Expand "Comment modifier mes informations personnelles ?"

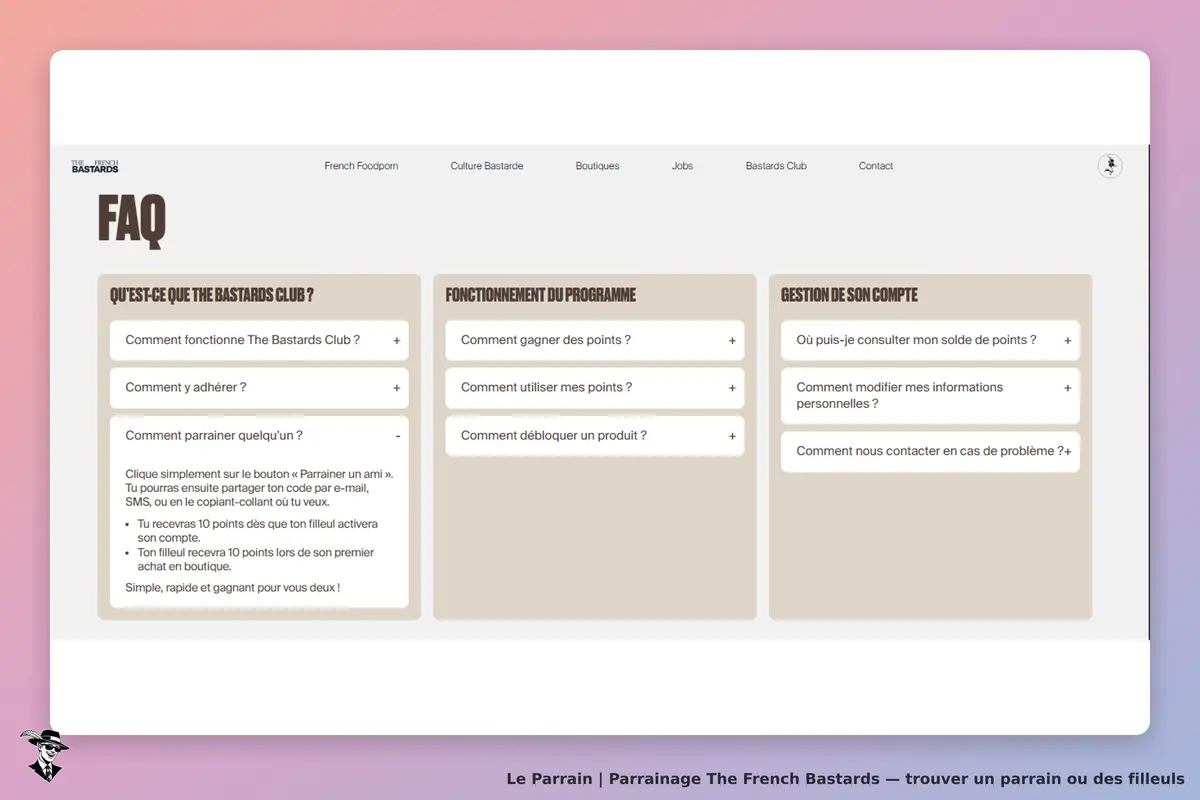930,396
